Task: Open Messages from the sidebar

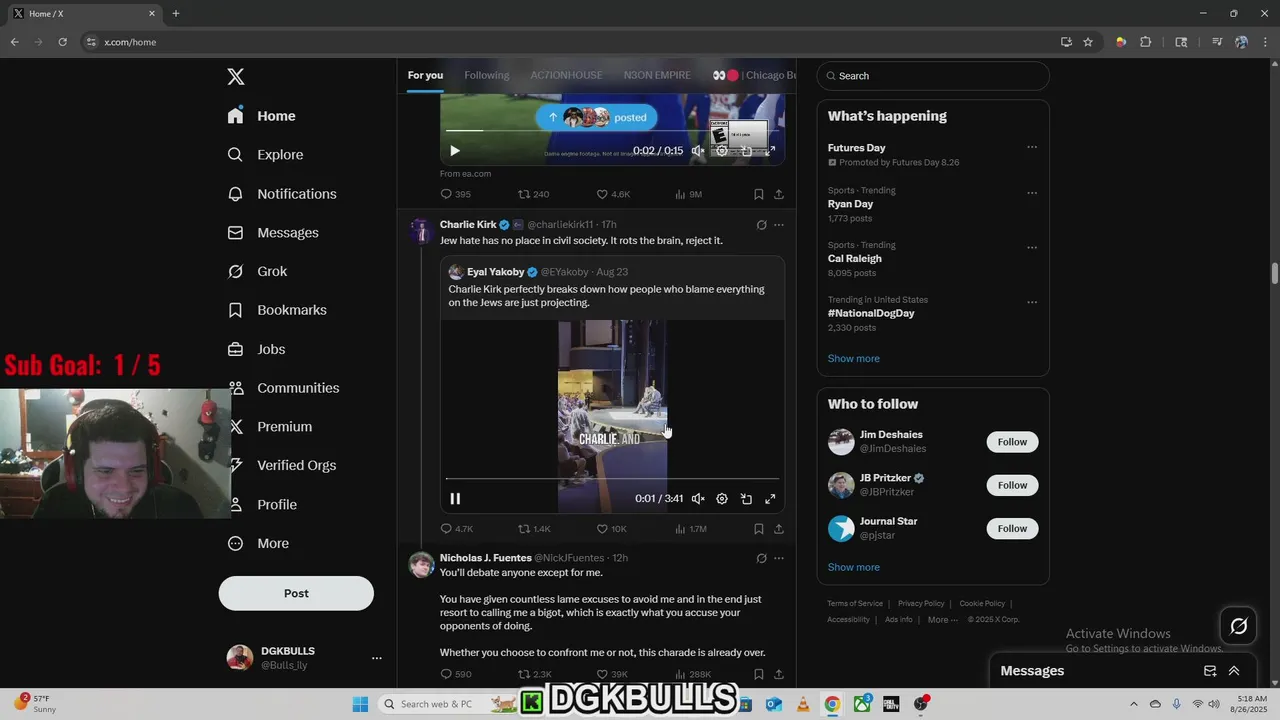Action: [273, 233]
